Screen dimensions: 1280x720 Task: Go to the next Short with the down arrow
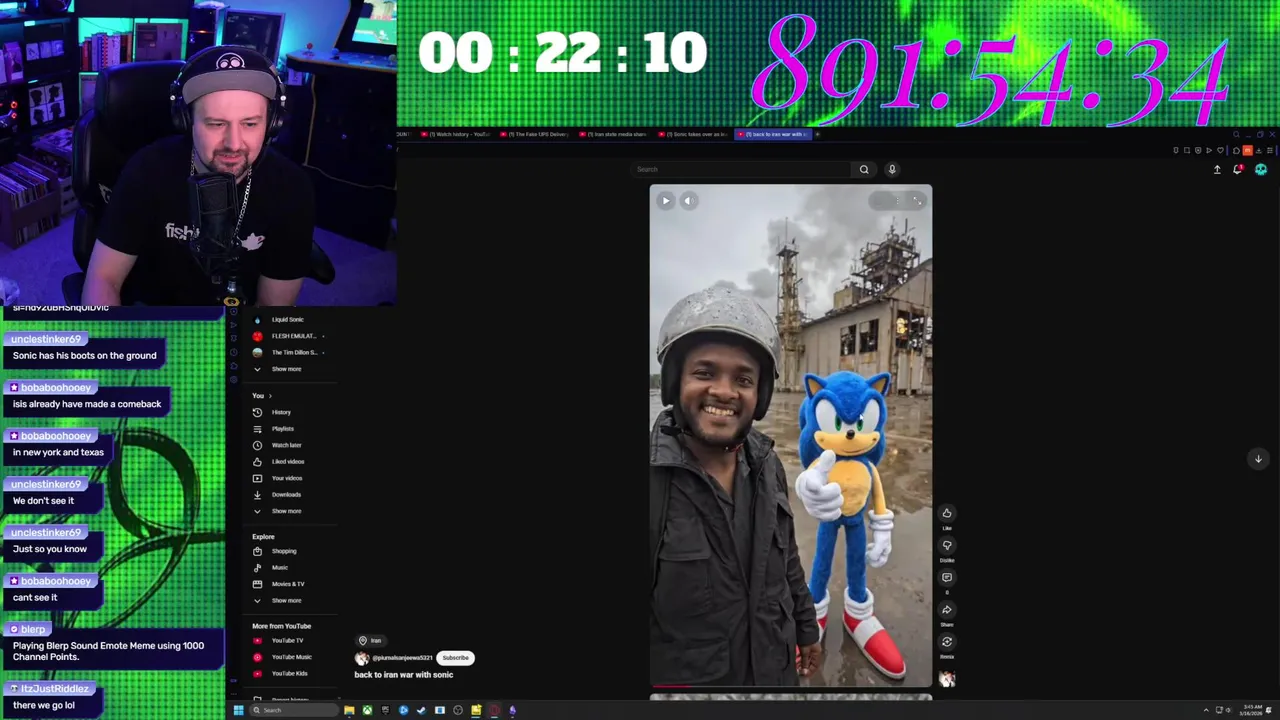[x=1258, y=459]
